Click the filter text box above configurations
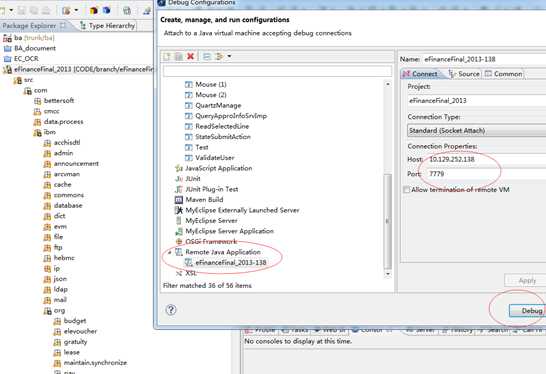546x374 pixels. (278, 71)
